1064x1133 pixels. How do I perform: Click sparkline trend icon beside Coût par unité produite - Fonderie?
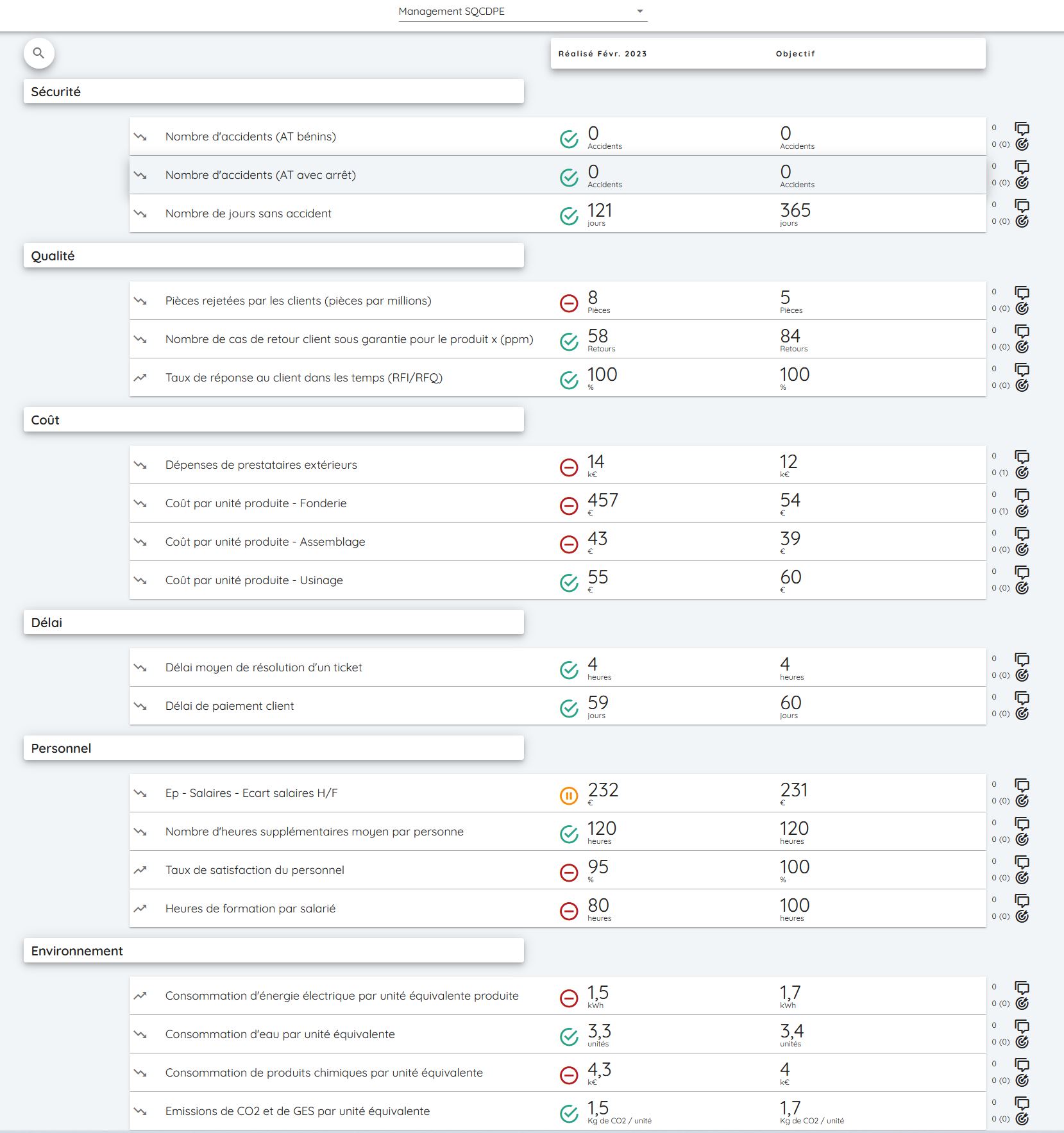pyautogui.click(x=142, y=503)
